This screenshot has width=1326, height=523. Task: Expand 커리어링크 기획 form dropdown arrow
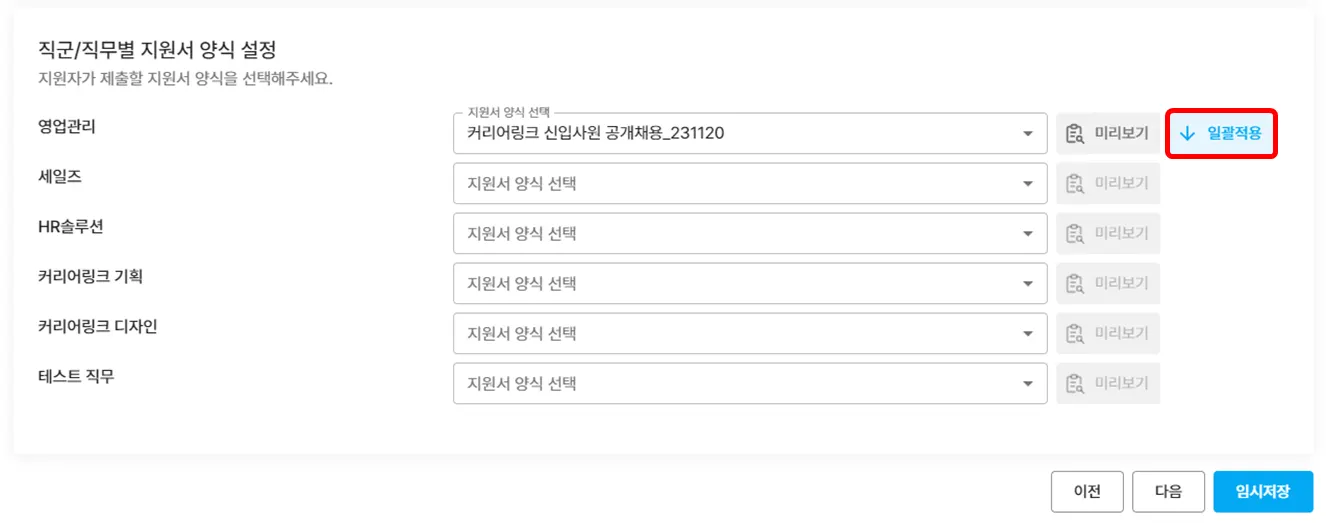1028,284
